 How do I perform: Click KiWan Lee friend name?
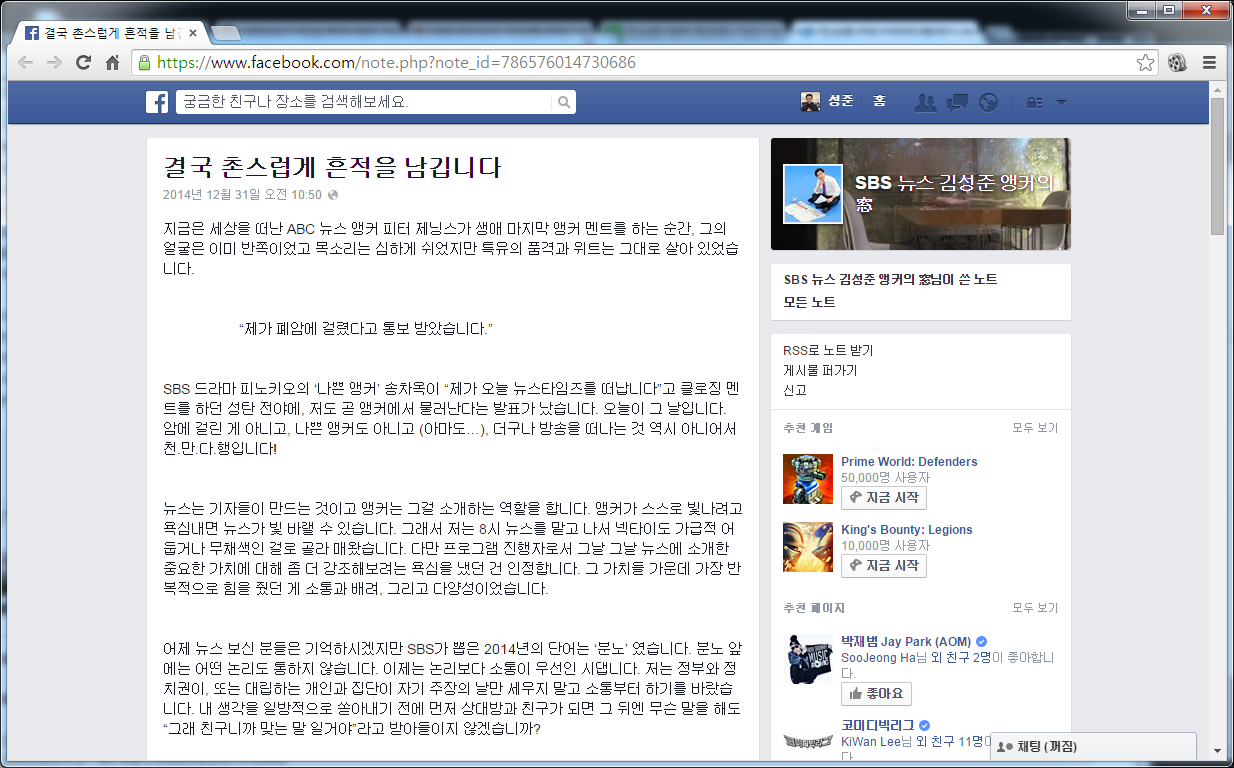click(x=872, y=742)
